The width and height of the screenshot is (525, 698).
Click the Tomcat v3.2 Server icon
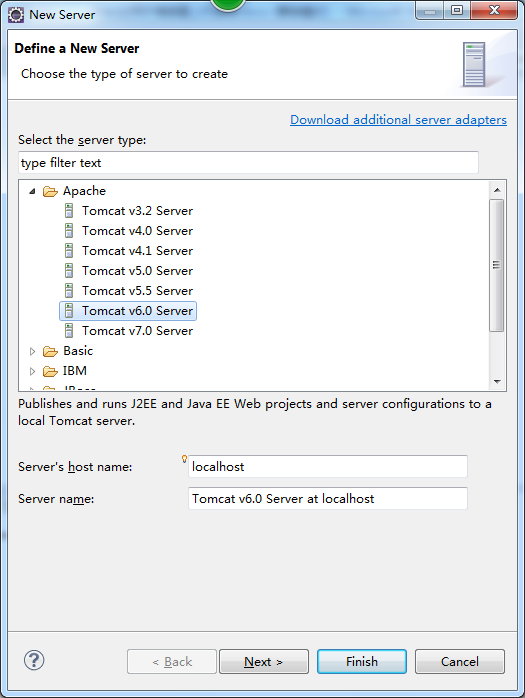69,211
